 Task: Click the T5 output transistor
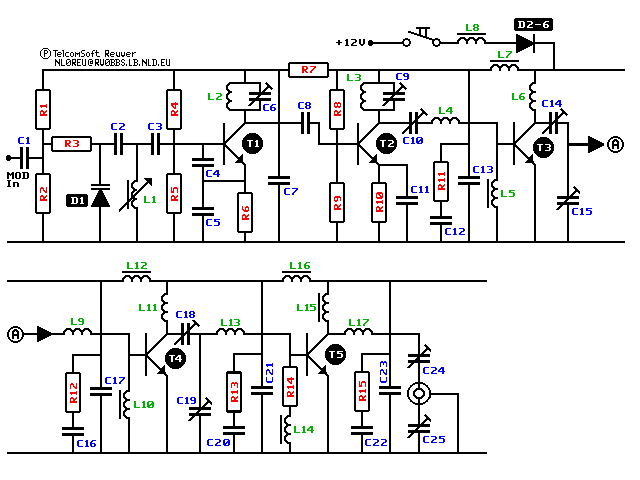(335, 355)
